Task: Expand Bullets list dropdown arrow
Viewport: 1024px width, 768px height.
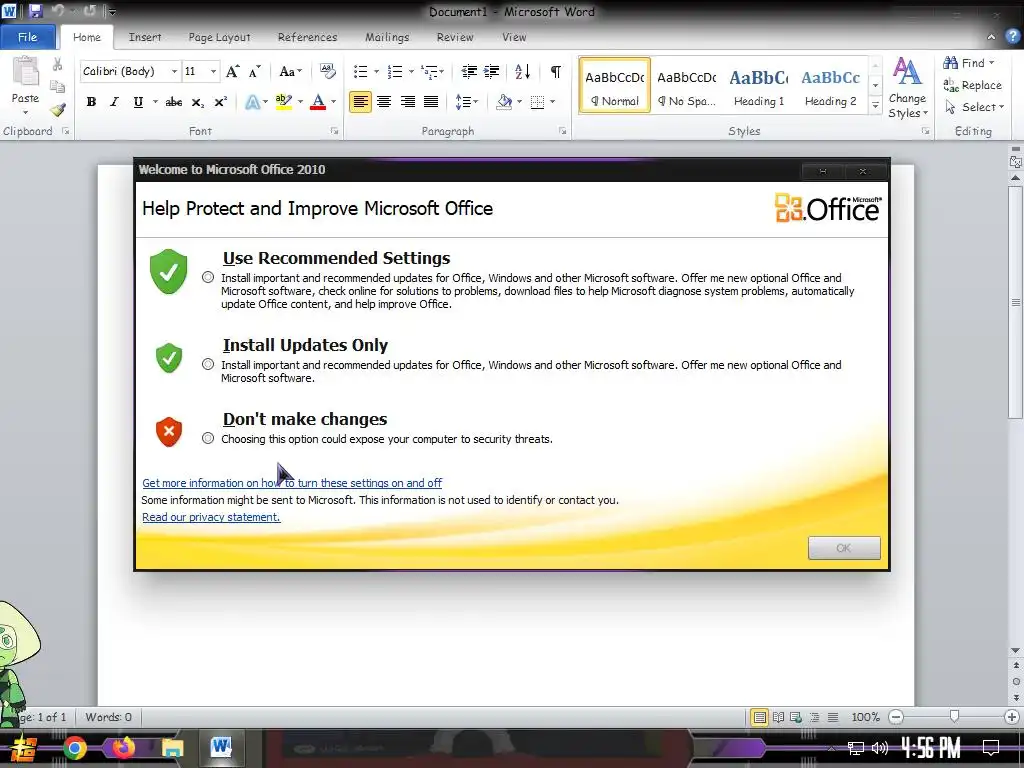Action: (x=376, y=71)
